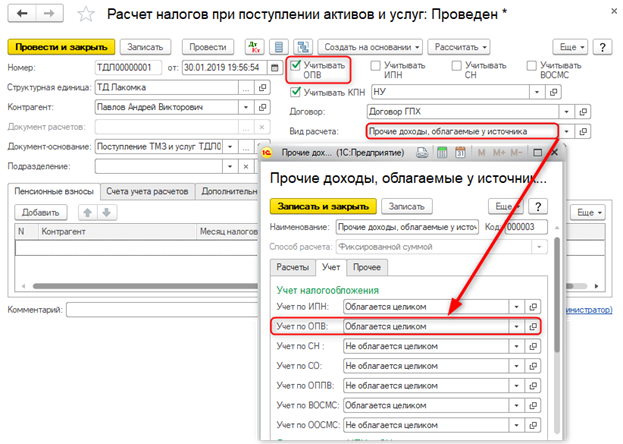Open Учет по ОПВ value form icon
This screenshot has width=623, height=444.
click(x=534, y=326)
